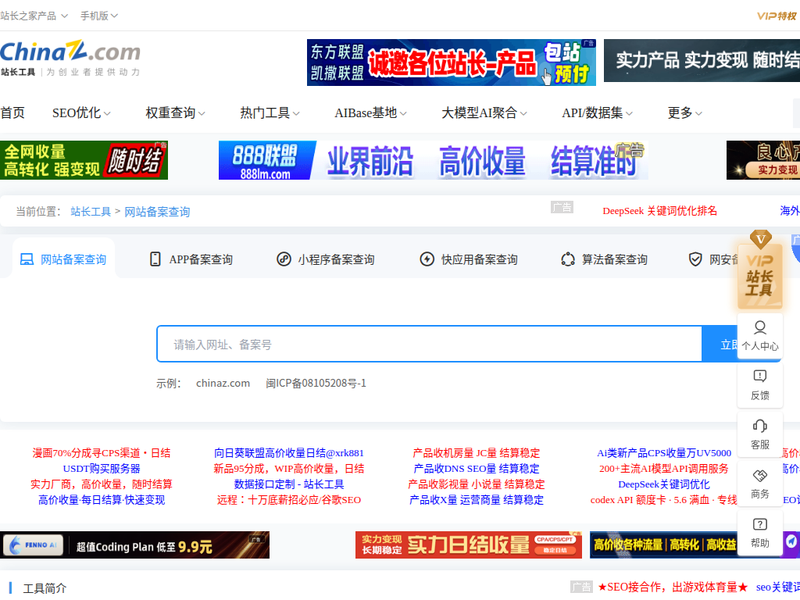Click 产品收DNS SEO量 结算稳定 link
The image size is (800, 600).
[x=476, y=468]
